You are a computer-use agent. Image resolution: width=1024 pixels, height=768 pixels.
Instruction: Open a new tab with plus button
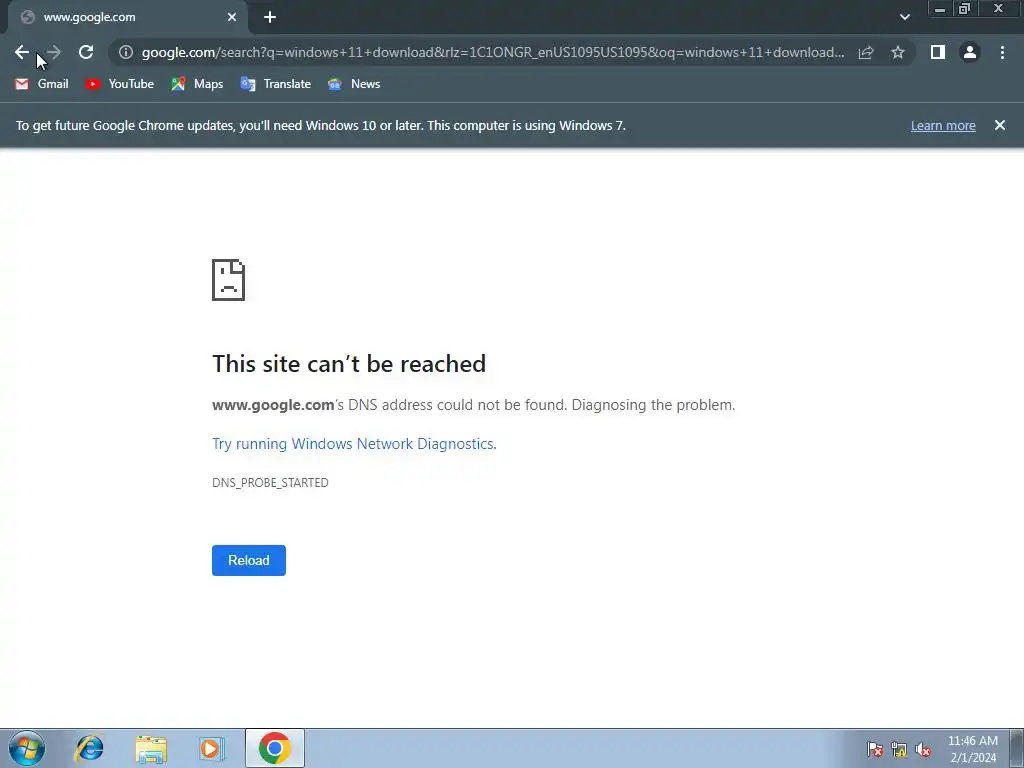point(270,18)
